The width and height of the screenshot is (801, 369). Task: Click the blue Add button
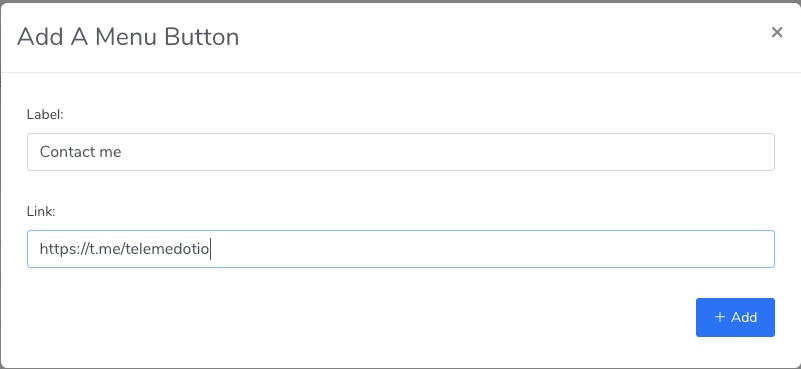pyautogui.click(x=735, y=317)
